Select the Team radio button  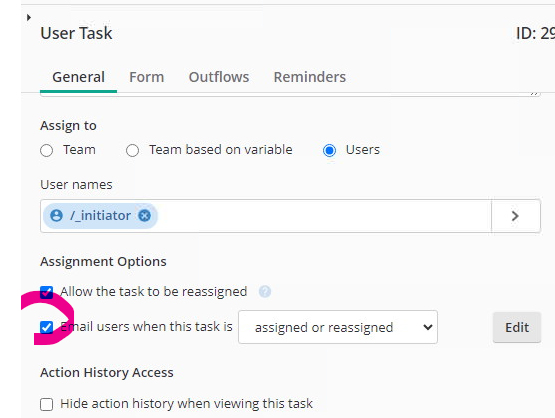[46, 150]
